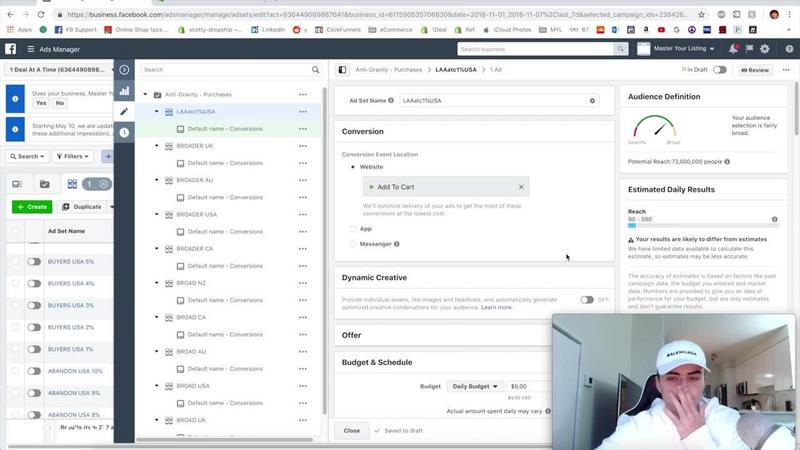Toggle the Dynamic Creative switch
The width and height of the screenshot is (800, 450).
coord(587,299)
